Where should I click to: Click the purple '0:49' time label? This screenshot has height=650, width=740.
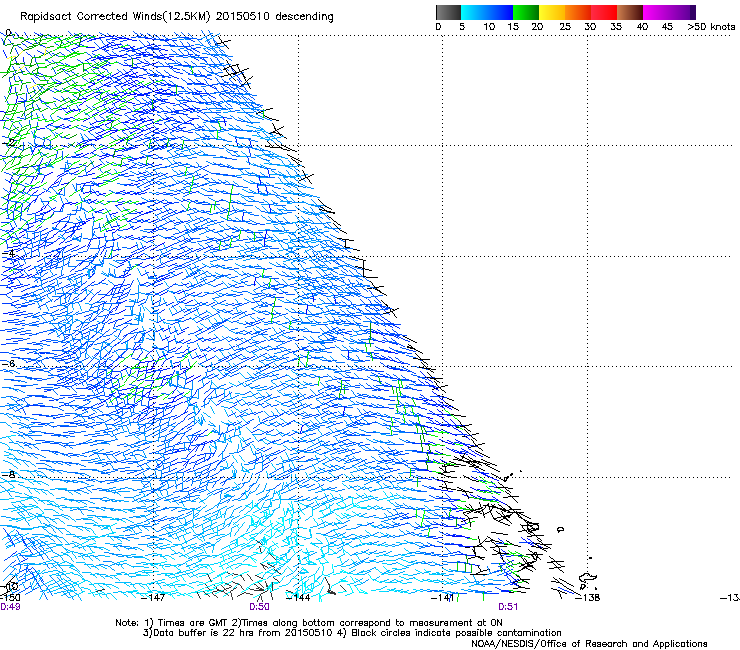(10, 607)
